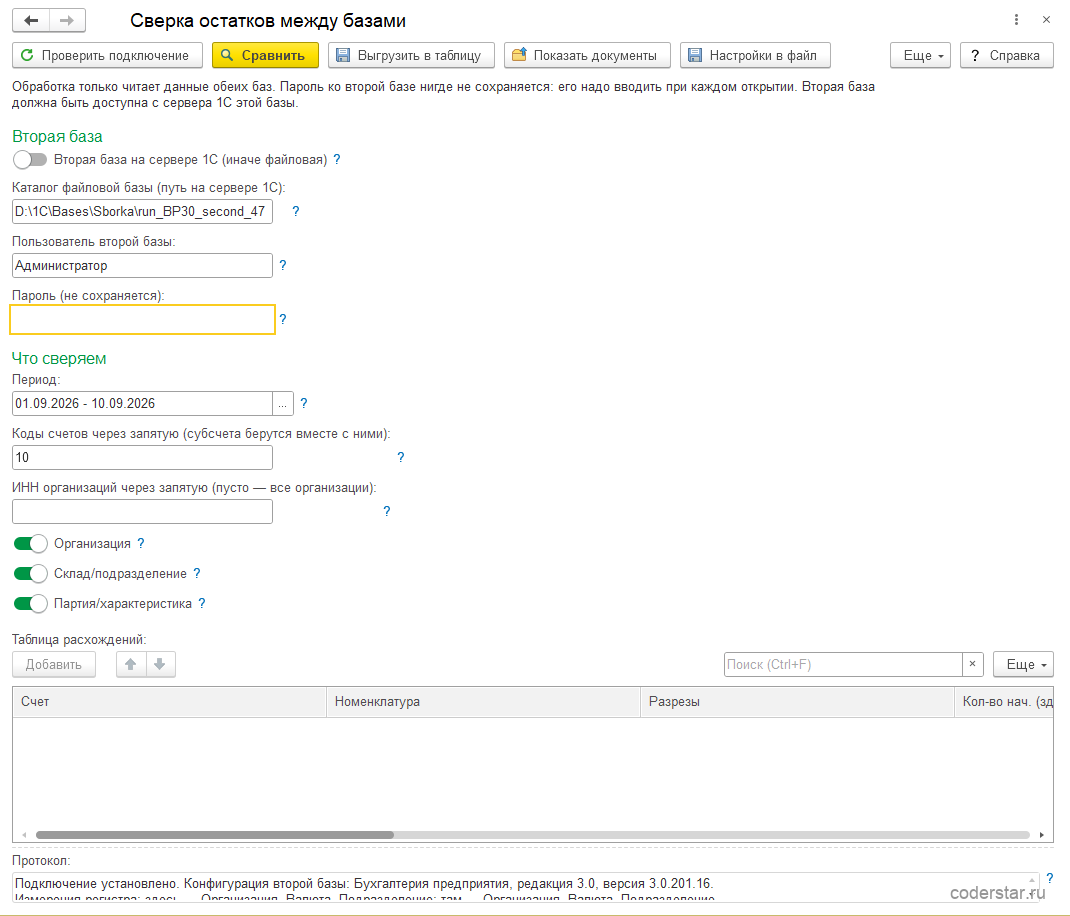This screenshot has width=1070, height=916.
Task: Click the Добавить button above the table
Action: [54, 664]
